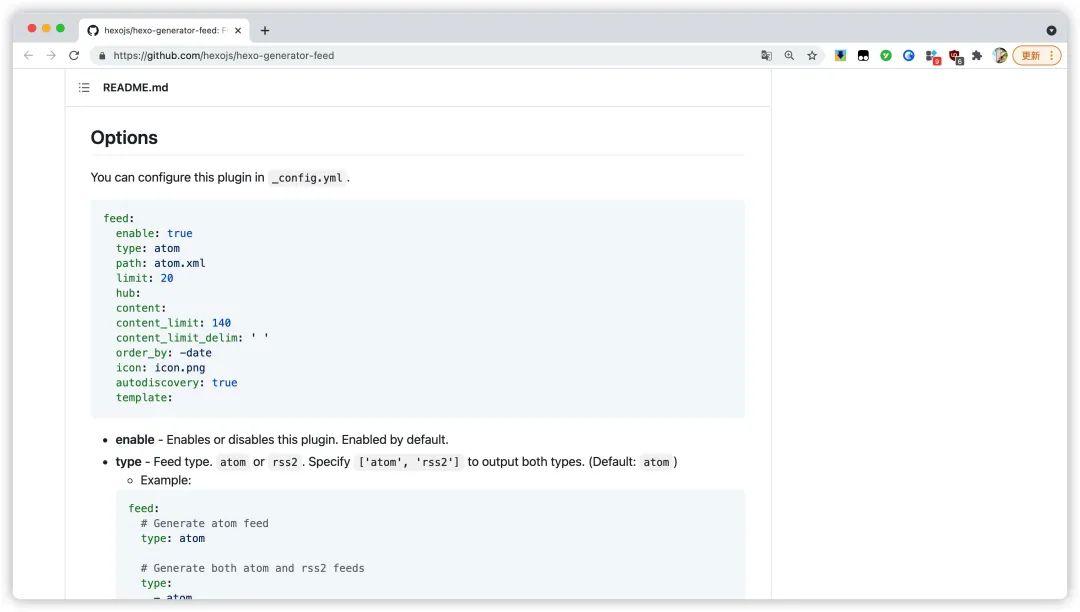Viewport: 1080px width, 612px height.
Task: Open a new browser tab
Action: (x=265, y=30)
